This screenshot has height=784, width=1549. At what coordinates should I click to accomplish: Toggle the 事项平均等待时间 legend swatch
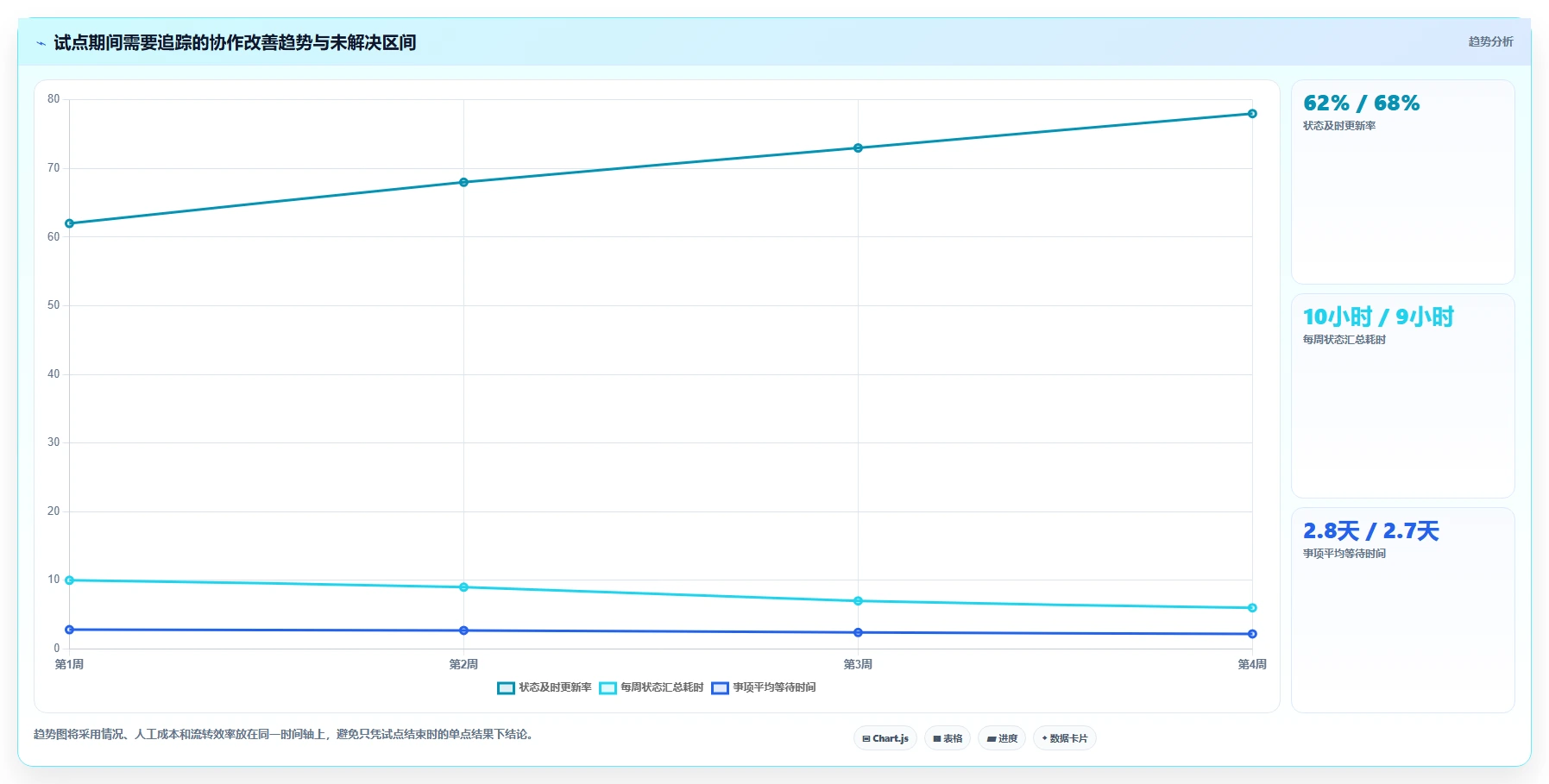(720, 688)
